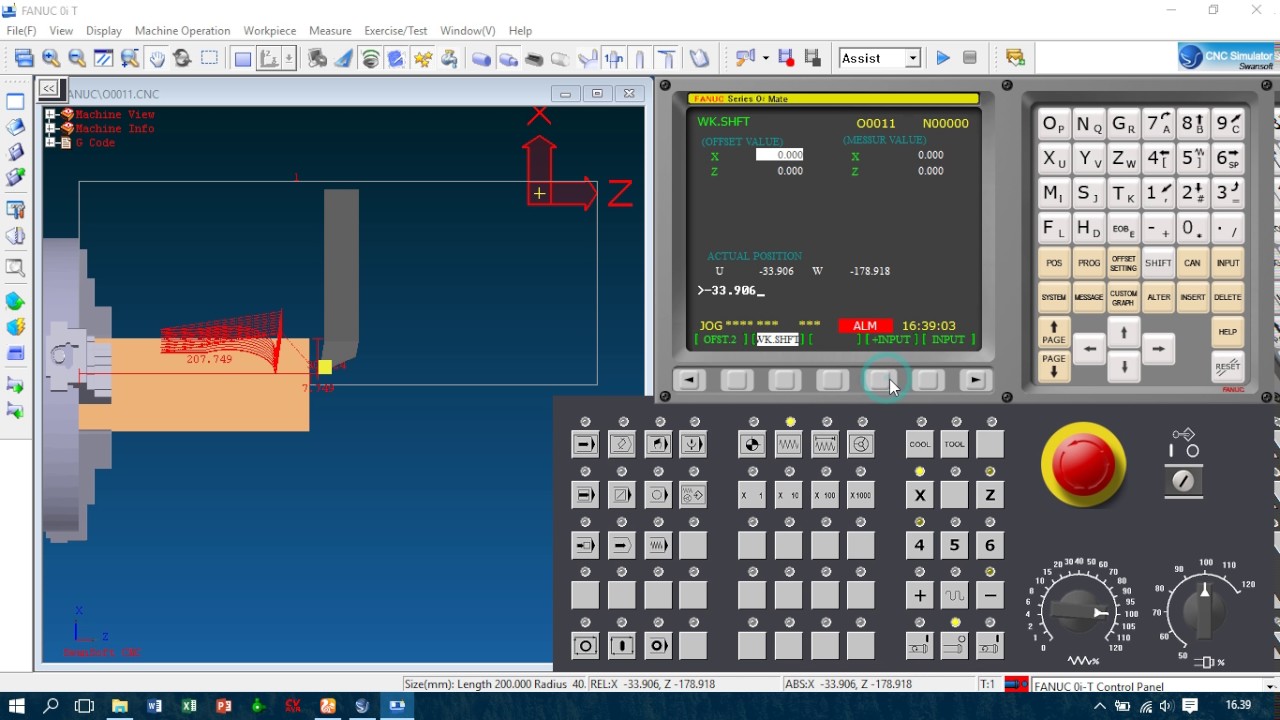Adjust the spindle speed override dial
Screen dimensions: 1280x720
[1204, 610]
